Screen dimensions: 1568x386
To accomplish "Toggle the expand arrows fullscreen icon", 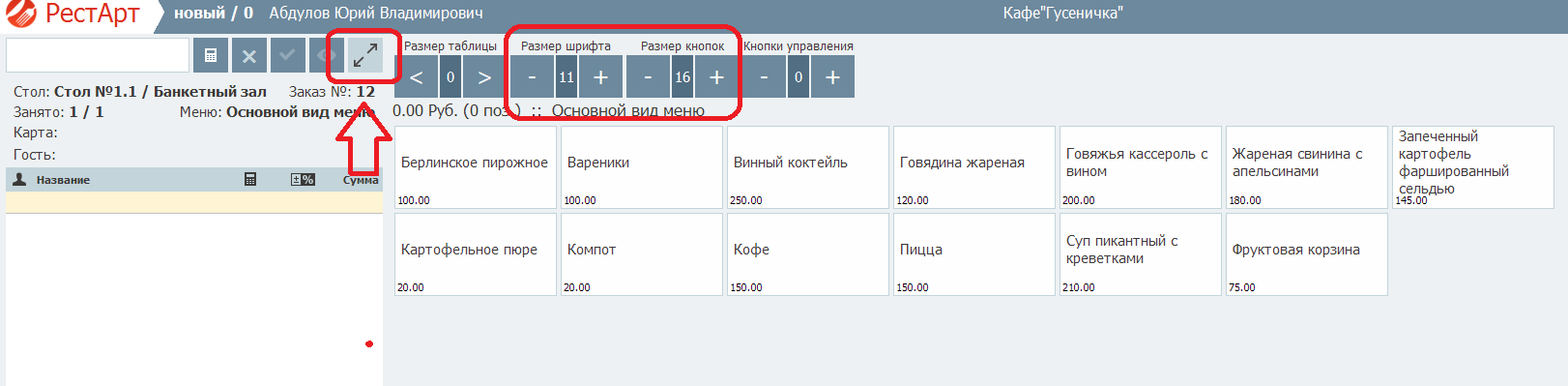I will [x=364, y=56].
